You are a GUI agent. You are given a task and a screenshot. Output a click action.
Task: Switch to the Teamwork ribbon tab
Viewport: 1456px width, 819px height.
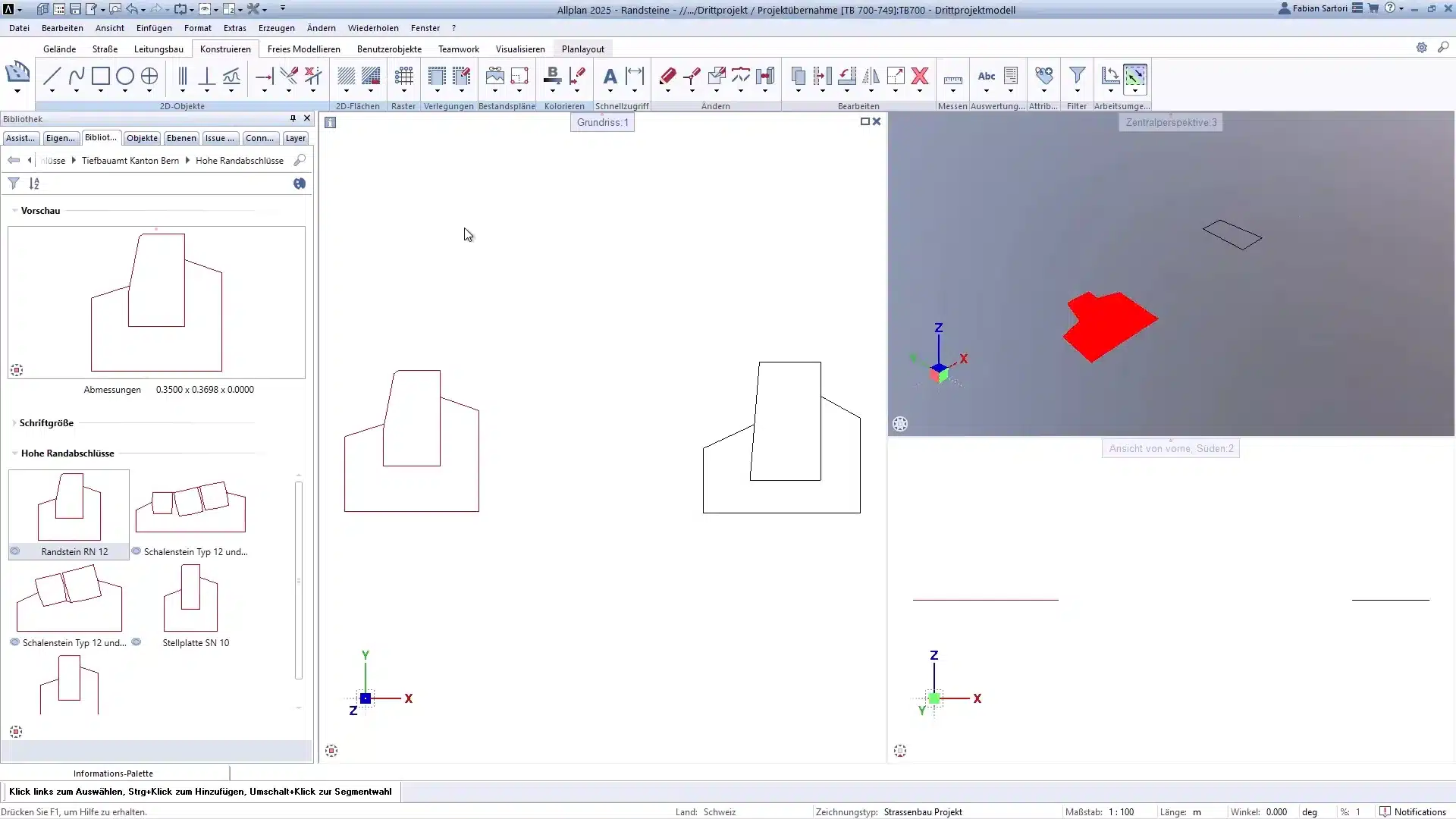tap(458, 49)
